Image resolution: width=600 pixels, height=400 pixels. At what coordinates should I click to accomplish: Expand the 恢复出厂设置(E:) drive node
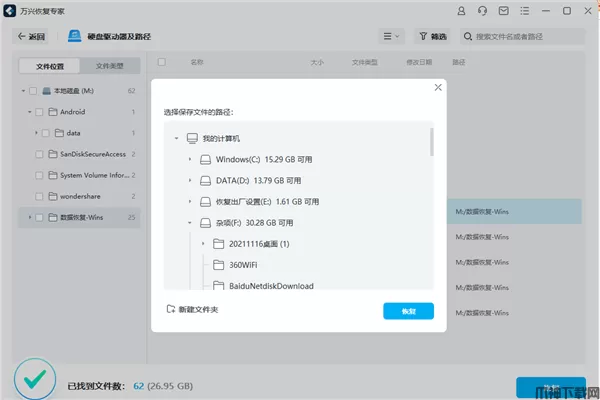(190, 201)
